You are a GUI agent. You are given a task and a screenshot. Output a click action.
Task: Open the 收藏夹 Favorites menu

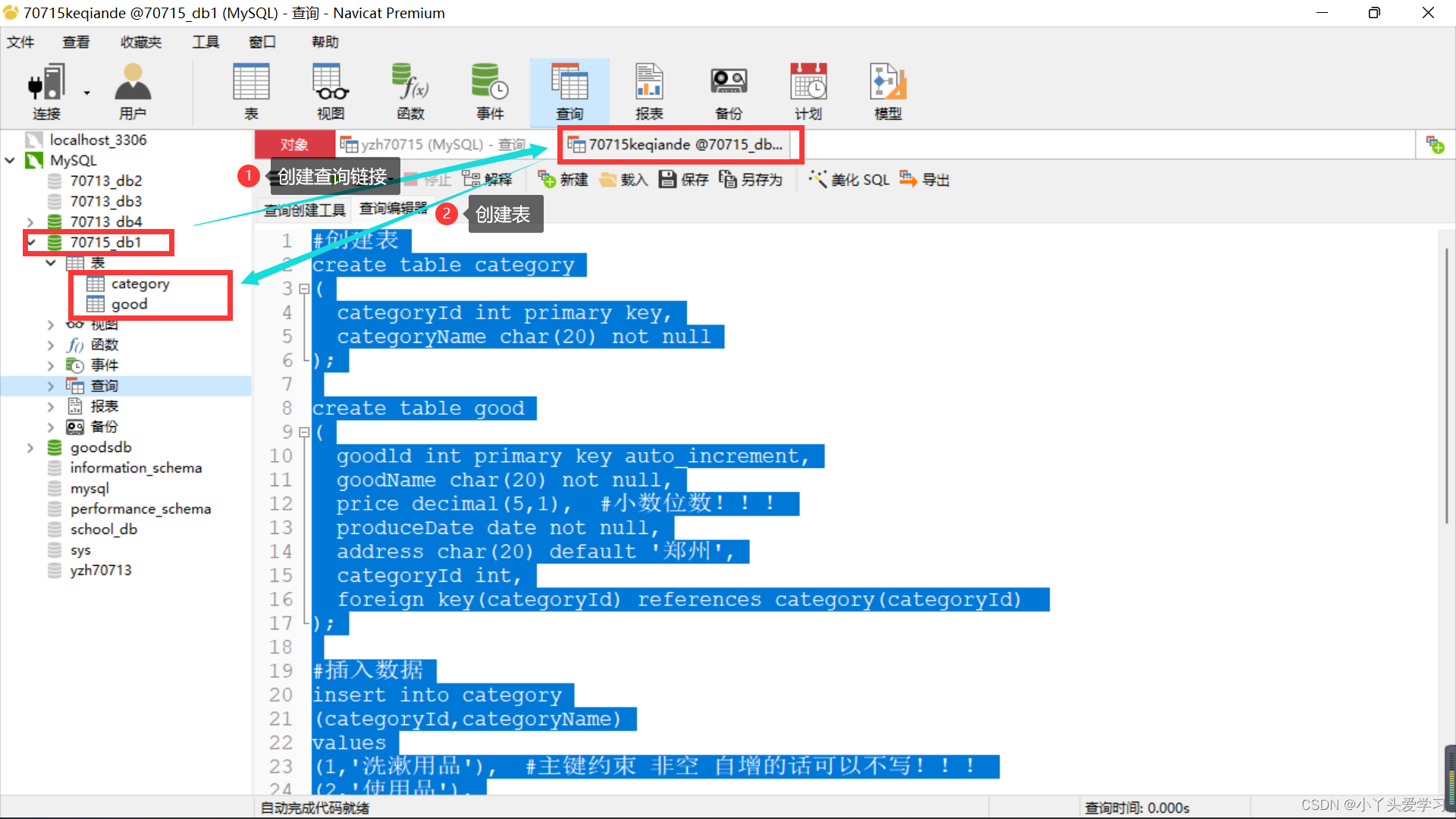click(x=141, y=42)
